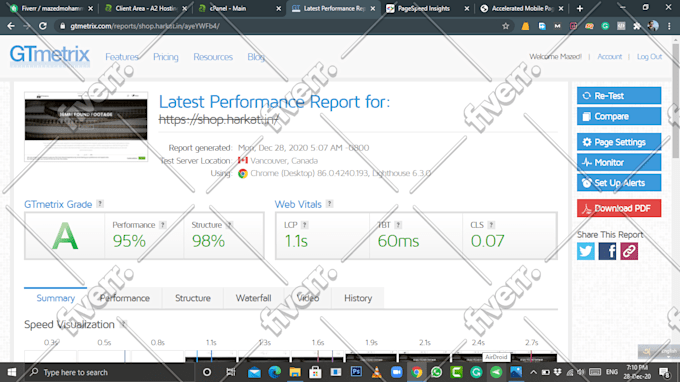
Task: Open File Explorer from the taskbar
Action: click(x=295, y=372)
